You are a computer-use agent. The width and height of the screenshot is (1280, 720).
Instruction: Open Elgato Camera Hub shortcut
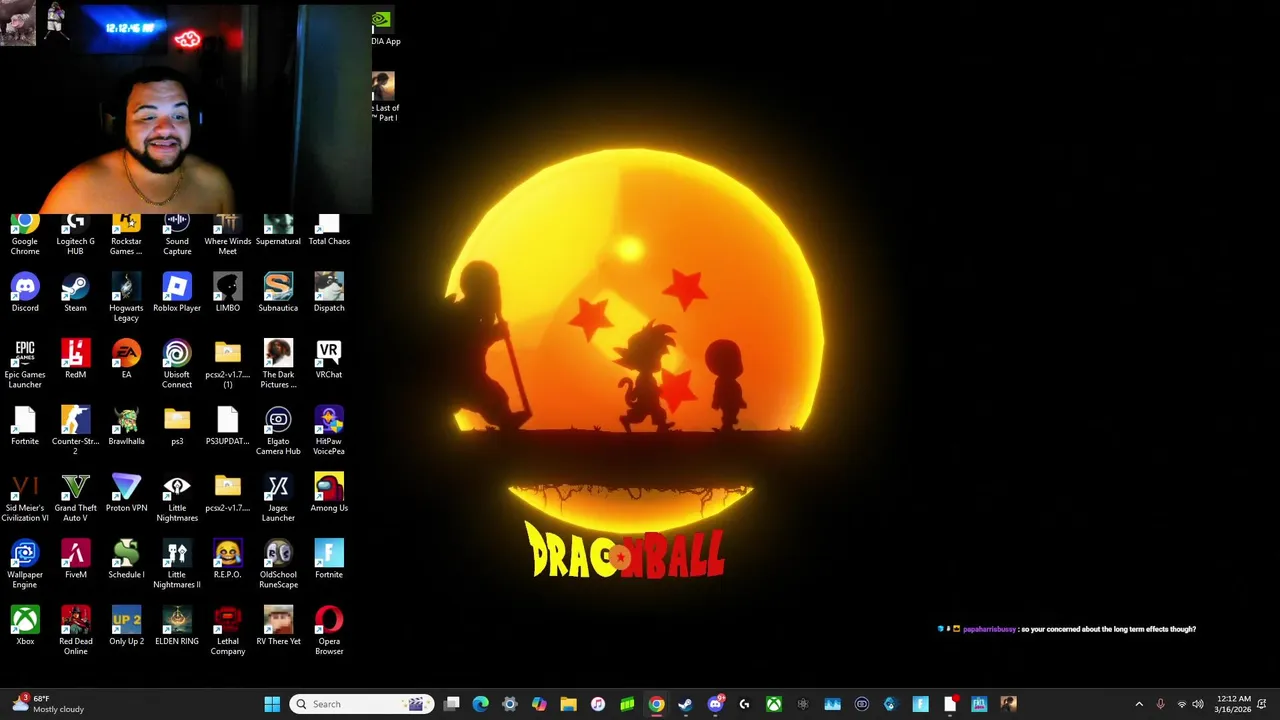coord(278,431)
